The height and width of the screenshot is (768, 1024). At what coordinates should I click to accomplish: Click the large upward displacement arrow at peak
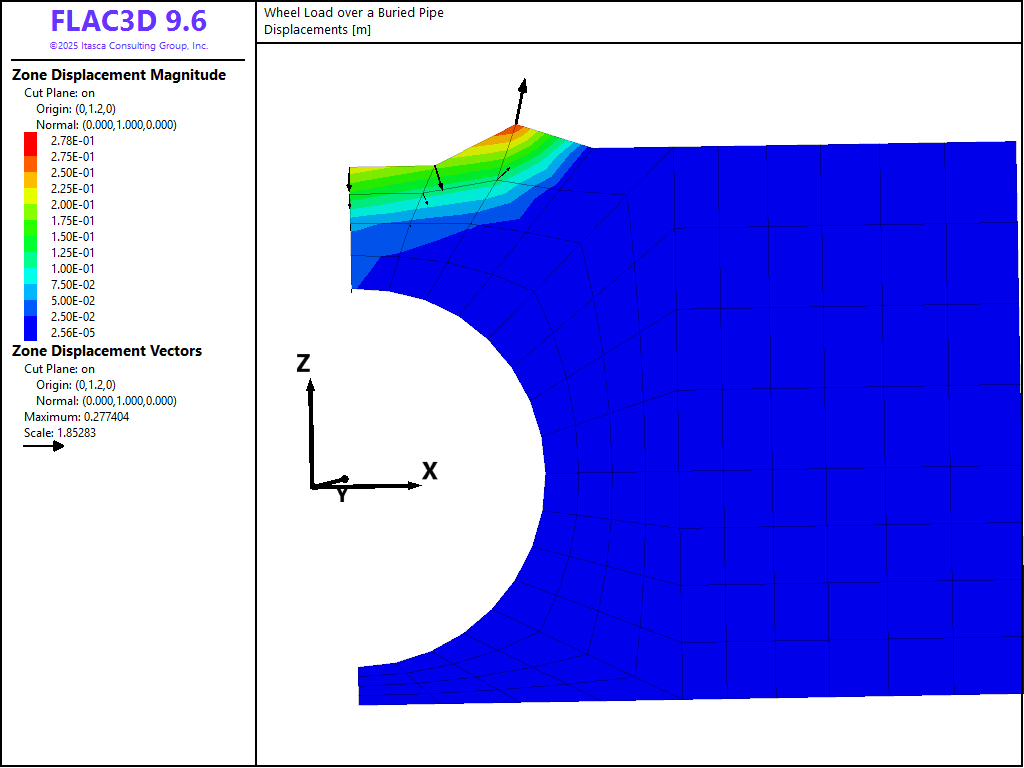pos(519,102)
